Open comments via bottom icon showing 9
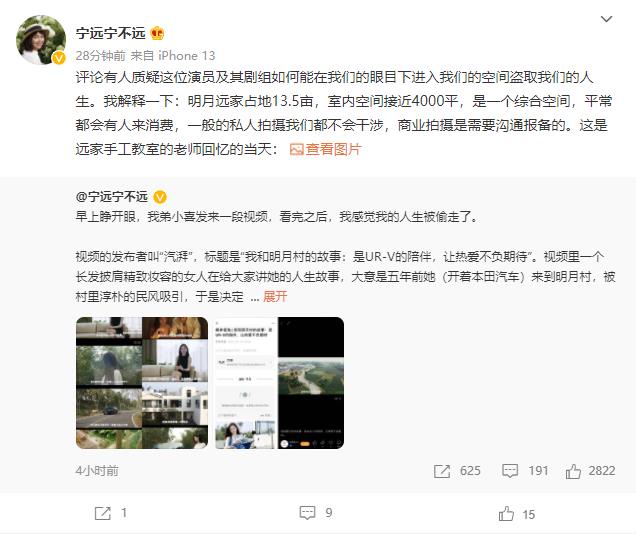Screen dimensions: 636x534 [307, 513]
